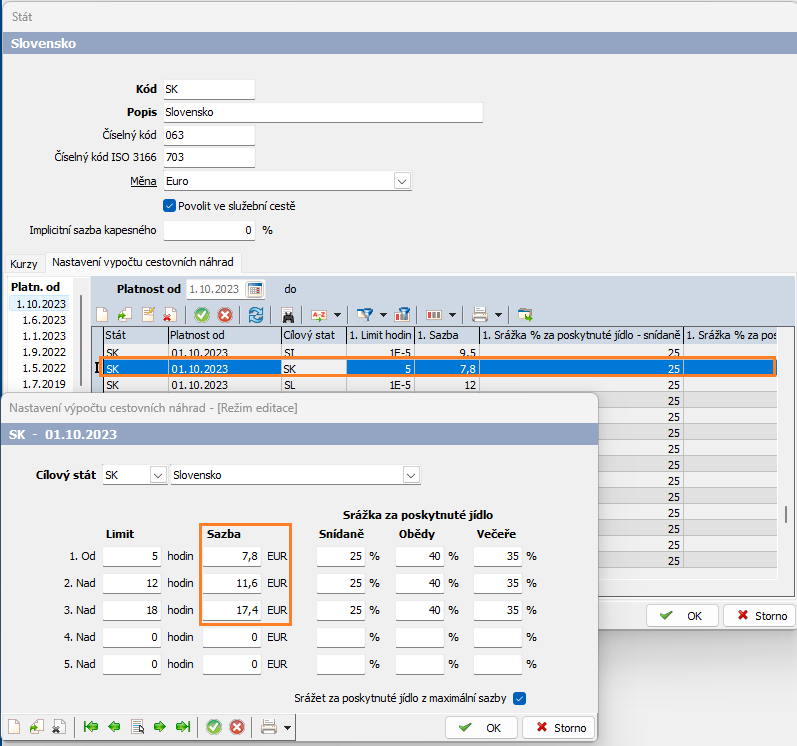Viewport: 797px width, 746px height.
Task: Click the Popis field containing Slovensko
Action: click(322, 112)
